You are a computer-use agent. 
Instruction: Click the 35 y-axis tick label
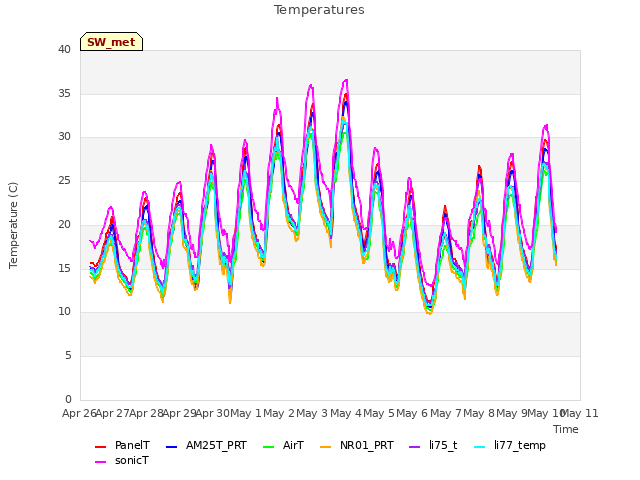click(64, 93)
